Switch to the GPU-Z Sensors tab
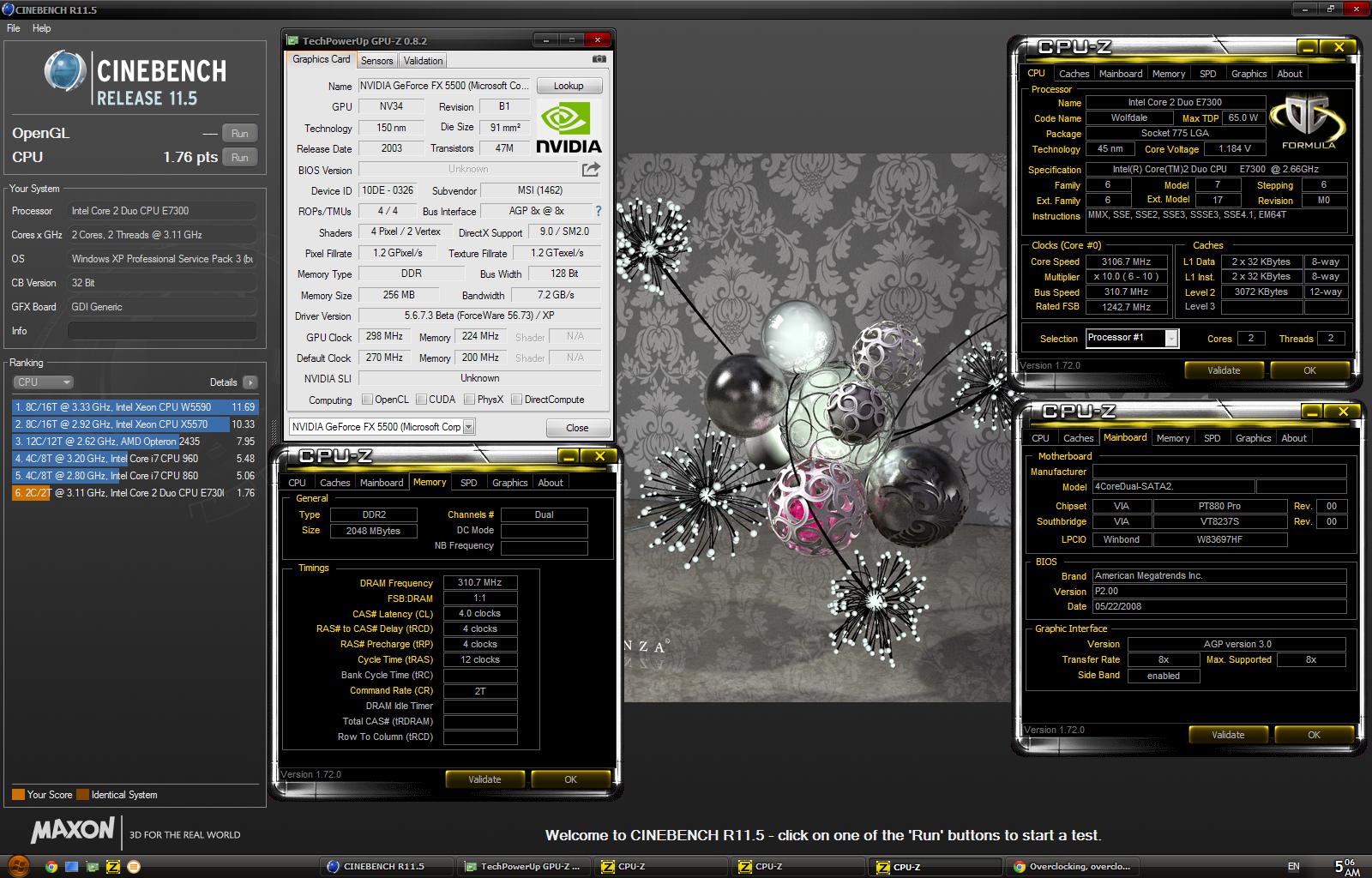 (x=376, y=60)
